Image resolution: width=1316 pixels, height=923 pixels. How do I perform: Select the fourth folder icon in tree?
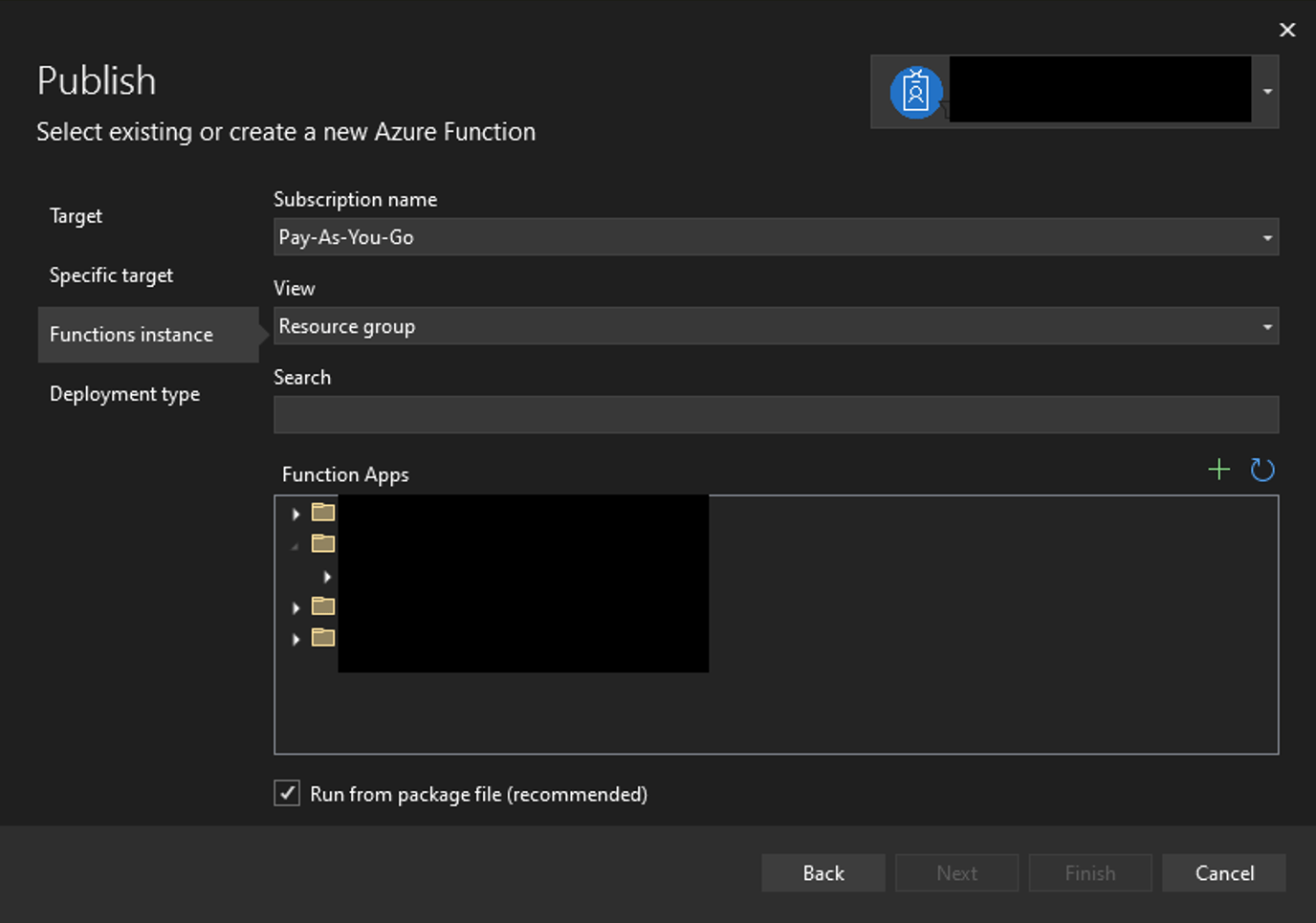[323, 637]
